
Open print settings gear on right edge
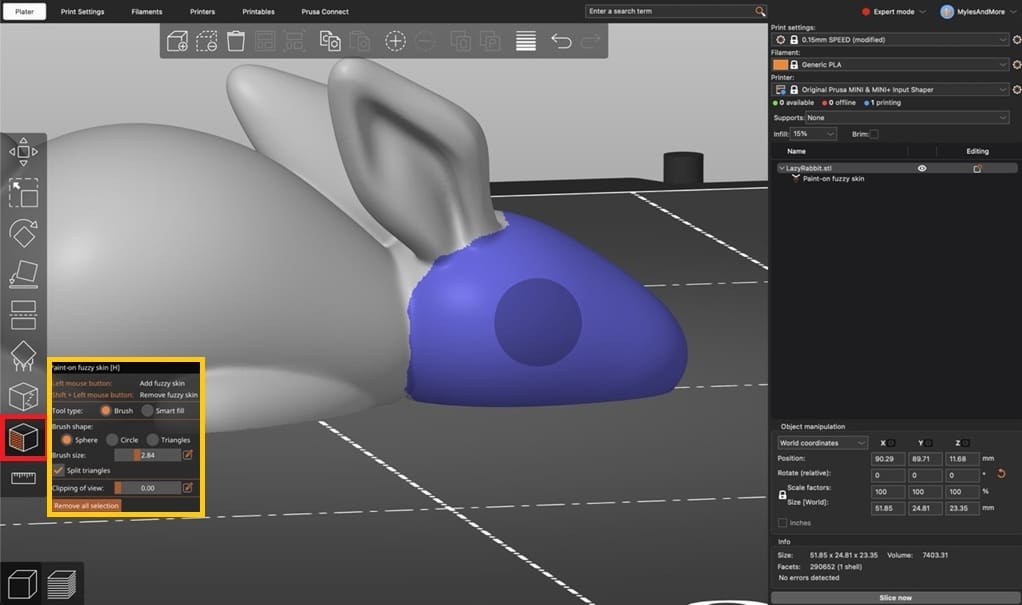[1016, 40]
